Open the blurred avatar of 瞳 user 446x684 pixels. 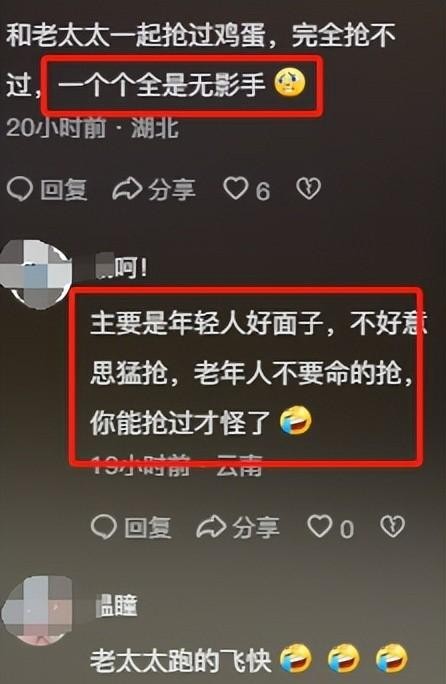pos(37,610)
